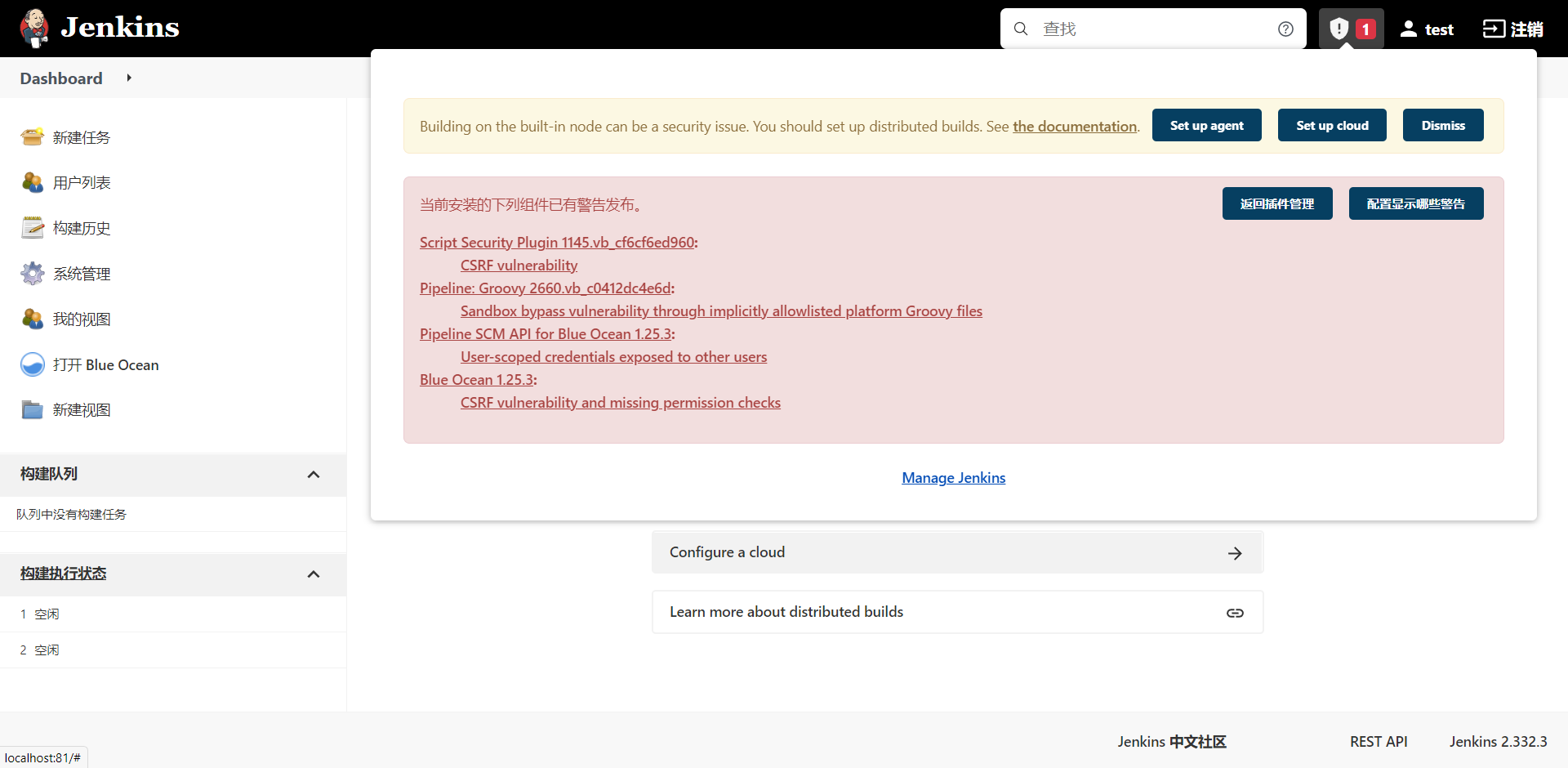
Task: Click the user silhouette icon beside test
Action: pyautogui.click(x=1408, y=29)
